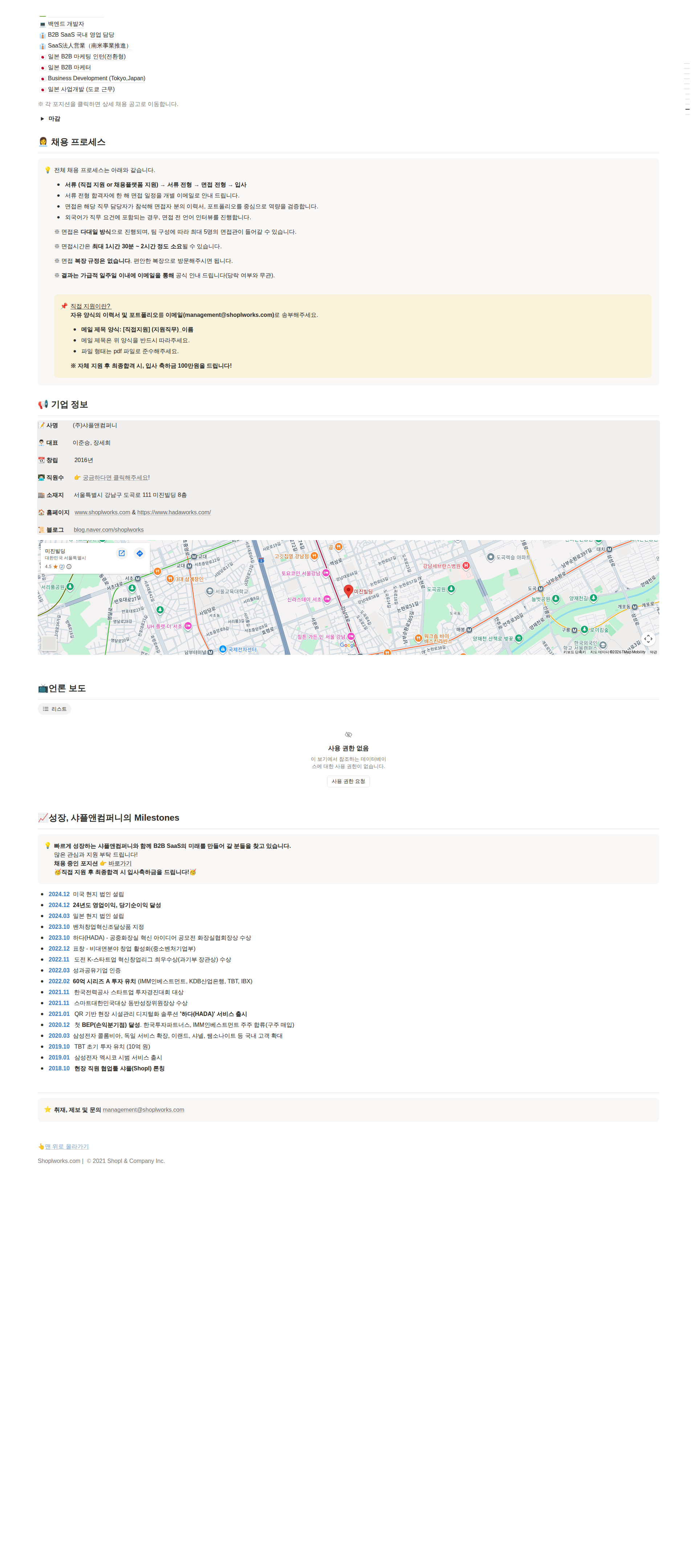
Task: Click 양재천 산책로 벚꽃 marker
Action: [519, 638]
